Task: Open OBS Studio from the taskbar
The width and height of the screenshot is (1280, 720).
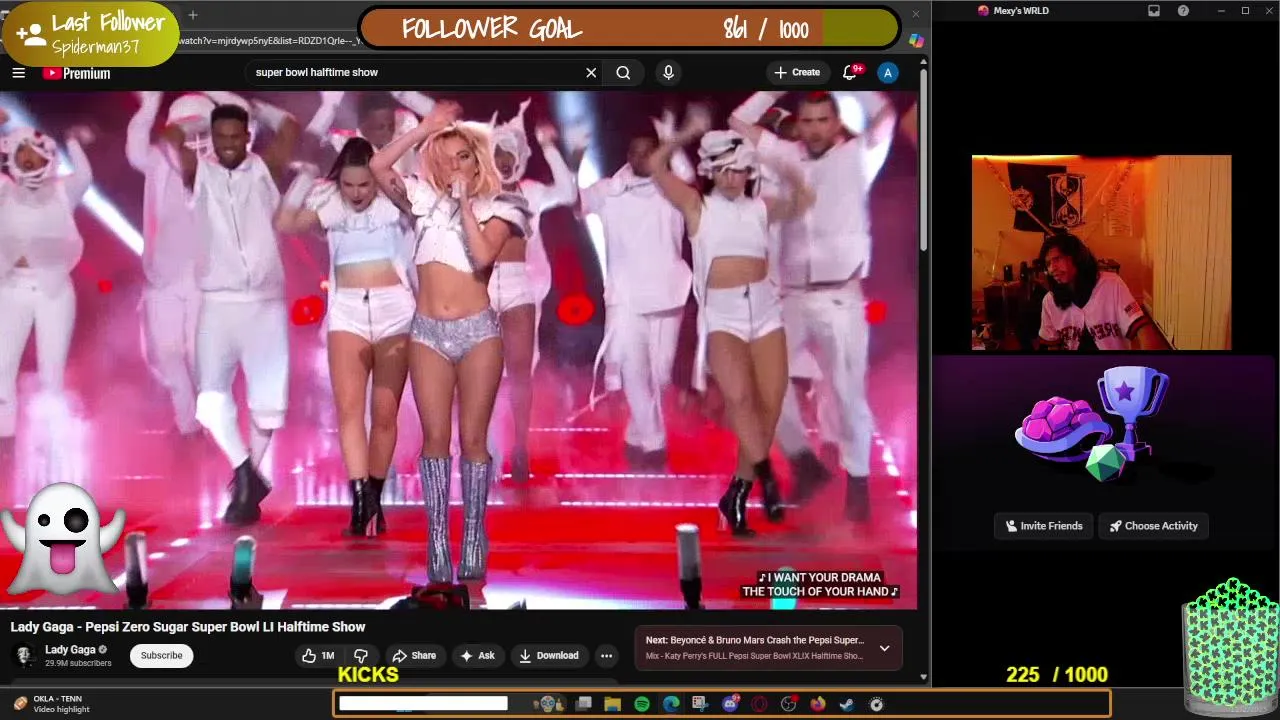Action: click(789, 704)
